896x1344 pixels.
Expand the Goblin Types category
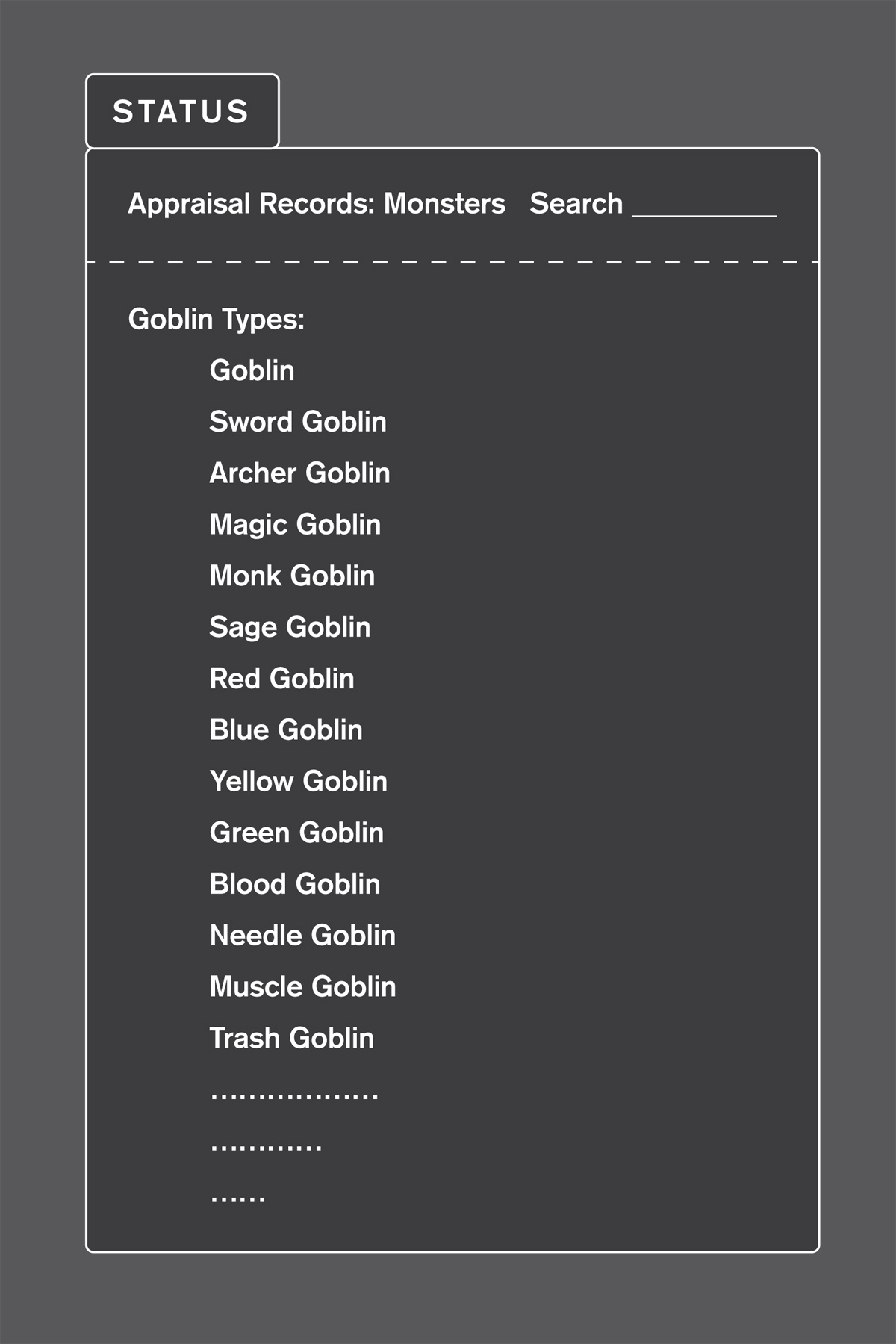pyautogui.click(x=216, y=320)
